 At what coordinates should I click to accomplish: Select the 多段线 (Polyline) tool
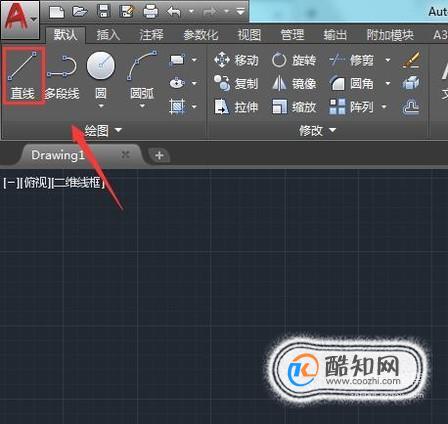62,77
